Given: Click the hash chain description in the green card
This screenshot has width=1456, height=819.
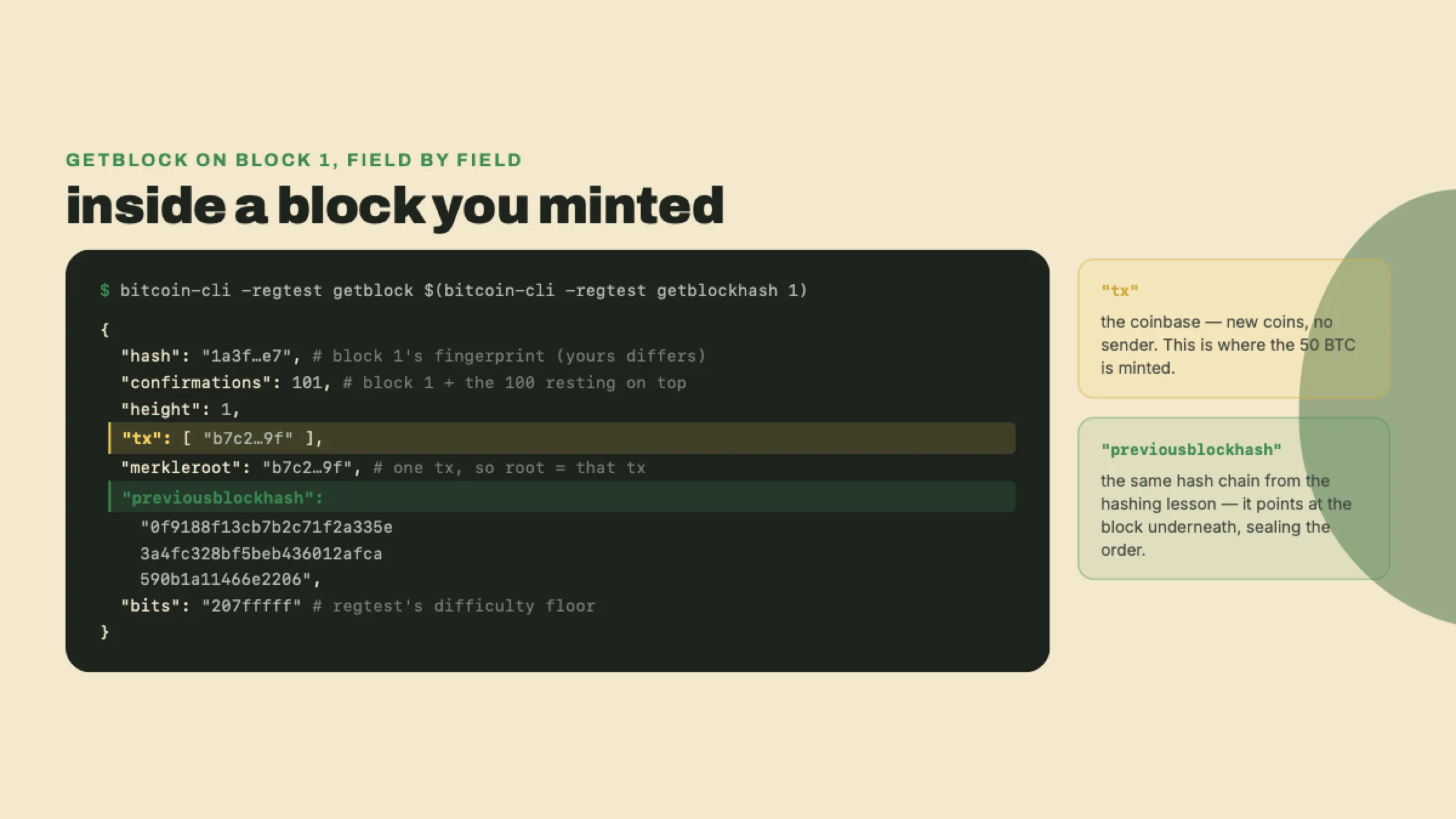Looking at the screenshot, I should (1226, 515).
